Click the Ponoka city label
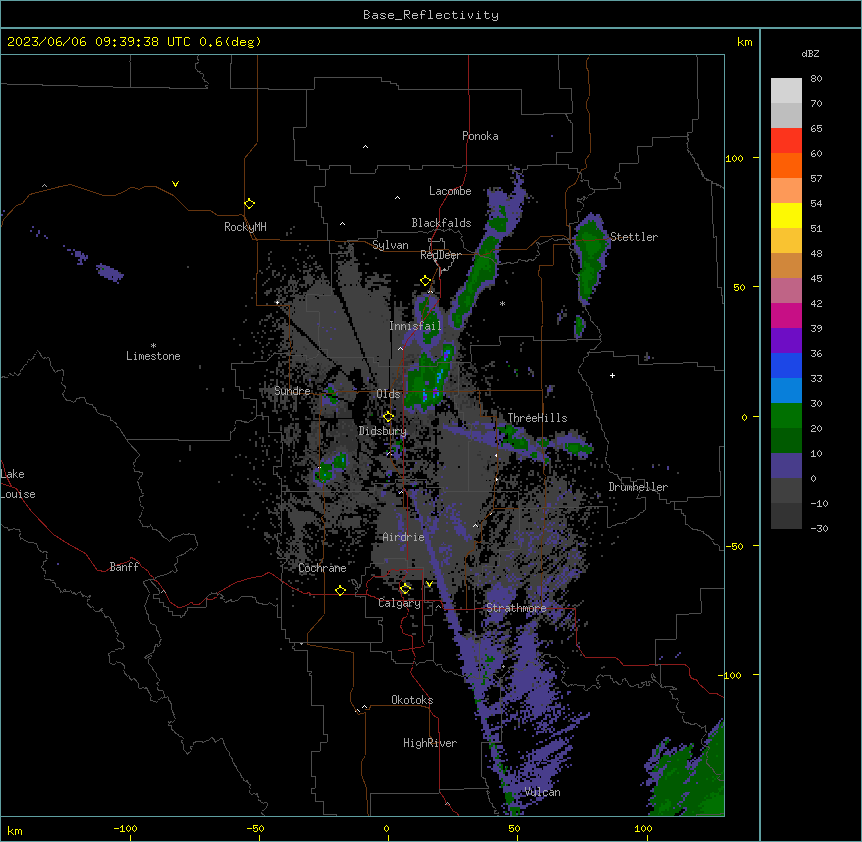This screenshot has height=842, width=862. [480, 136]
